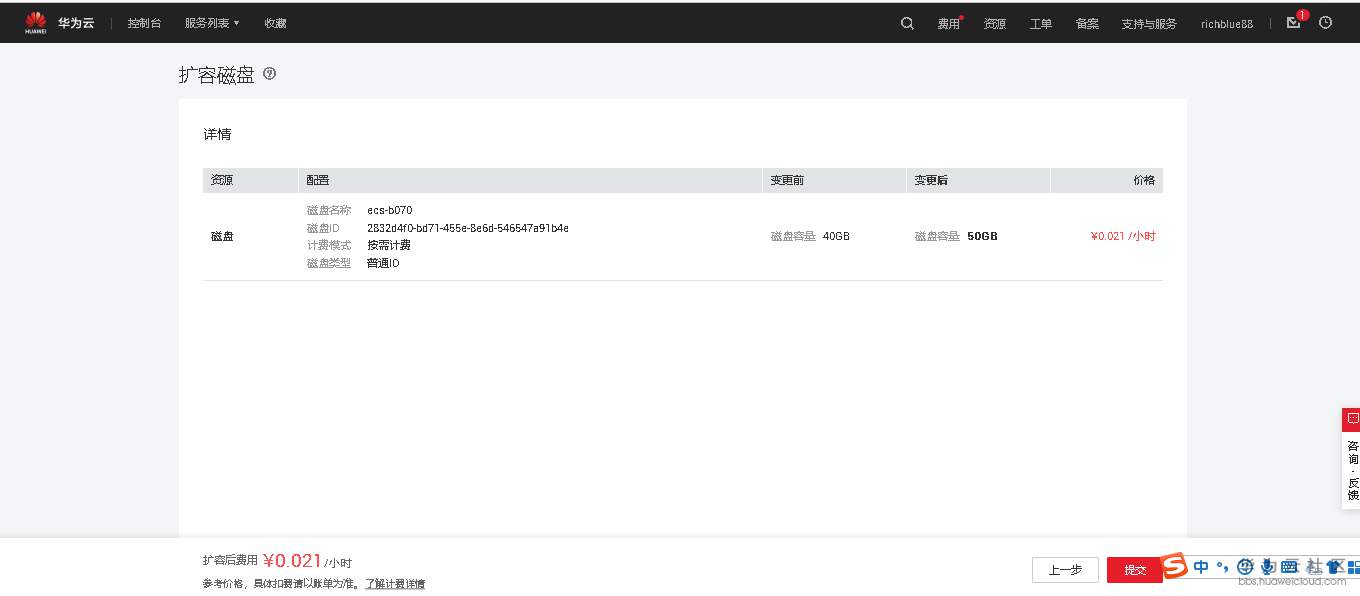Open the 收藏 favorites menu item
1360x596 pixels.
click(x=275, y=23)
